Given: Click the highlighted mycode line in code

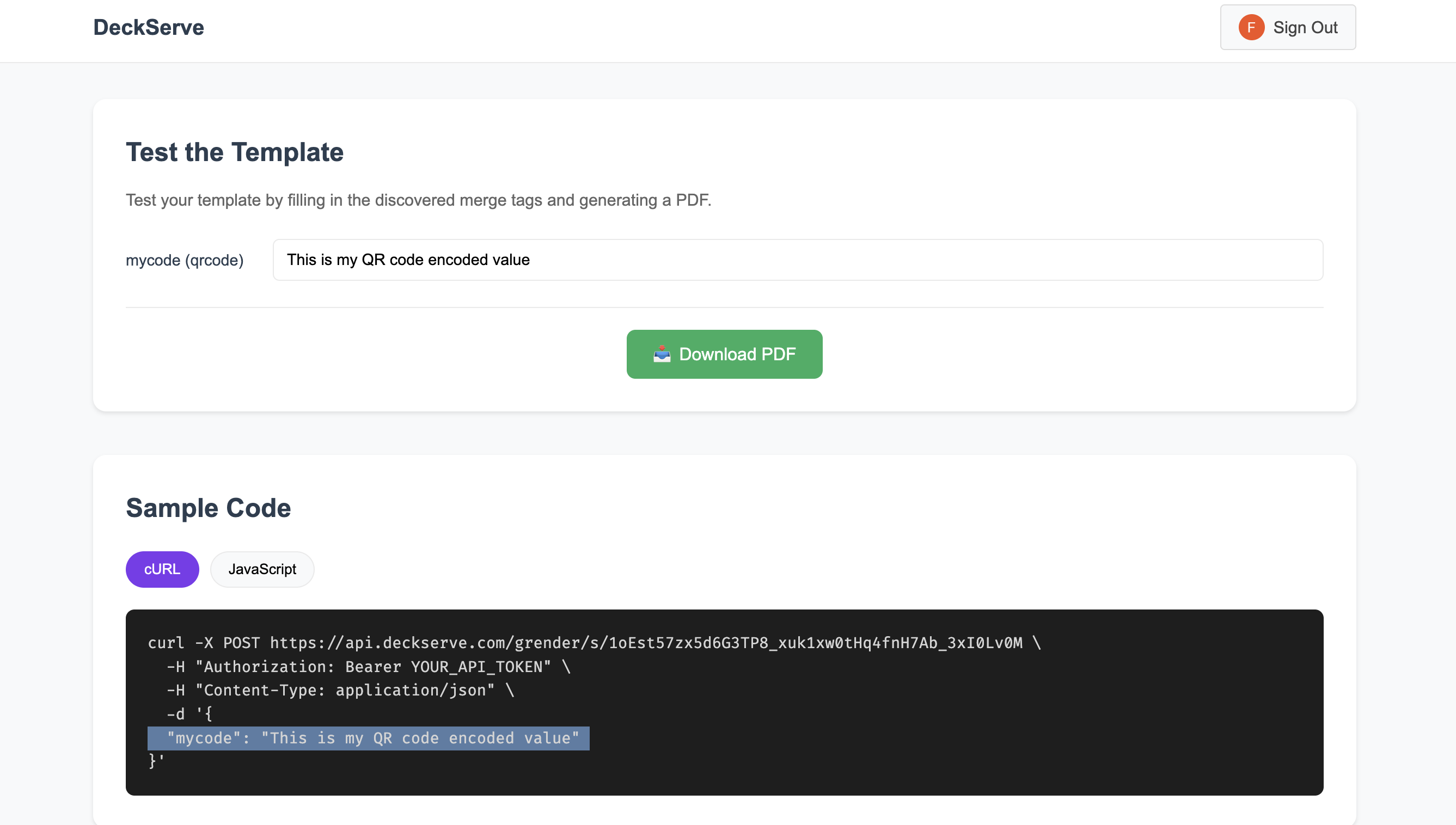Looking at the screenshot, I should click(x=369, y=738).
